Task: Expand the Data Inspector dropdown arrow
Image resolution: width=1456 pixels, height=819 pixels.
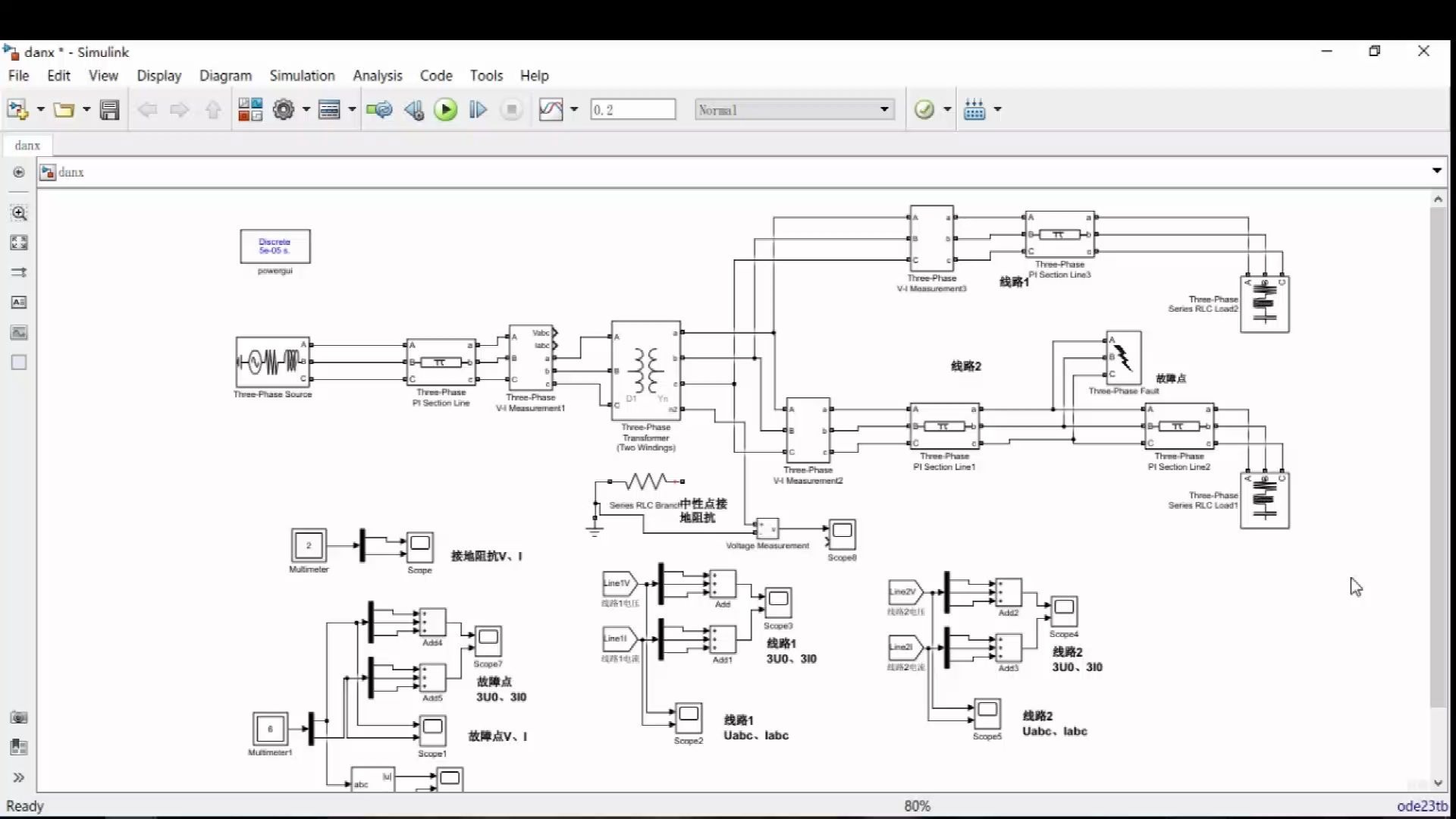Action: point(574,110)
